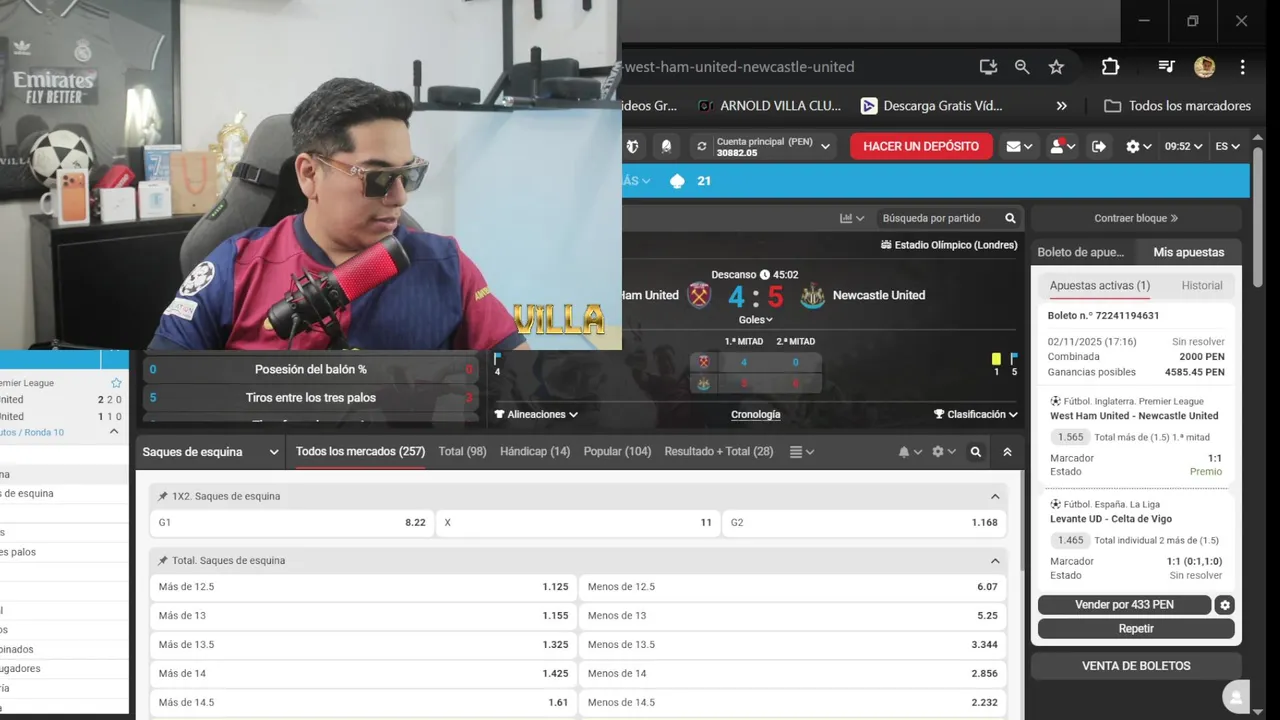Screen dimensions: 1280x720
Task: Open the Chrome three-dot menu
Action: [x=1243, y=67]
